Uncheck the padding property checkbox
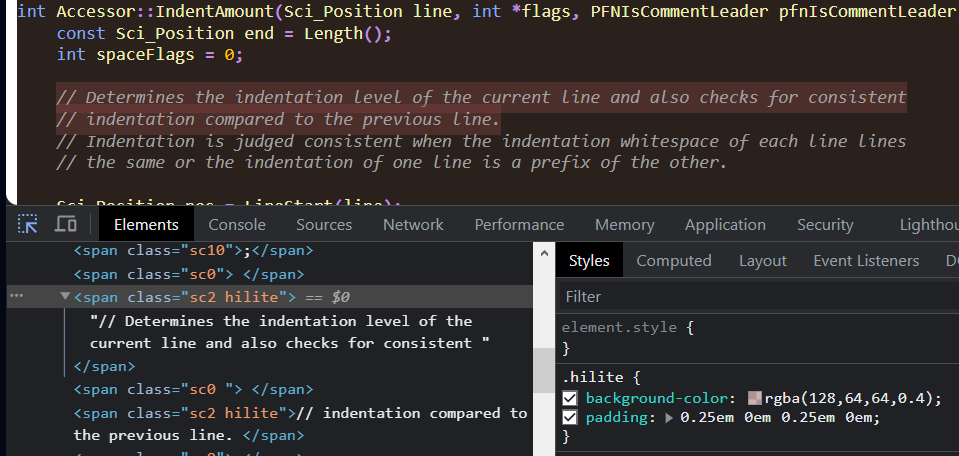Screen dimensions: 959x456 [x=569, y=418]
